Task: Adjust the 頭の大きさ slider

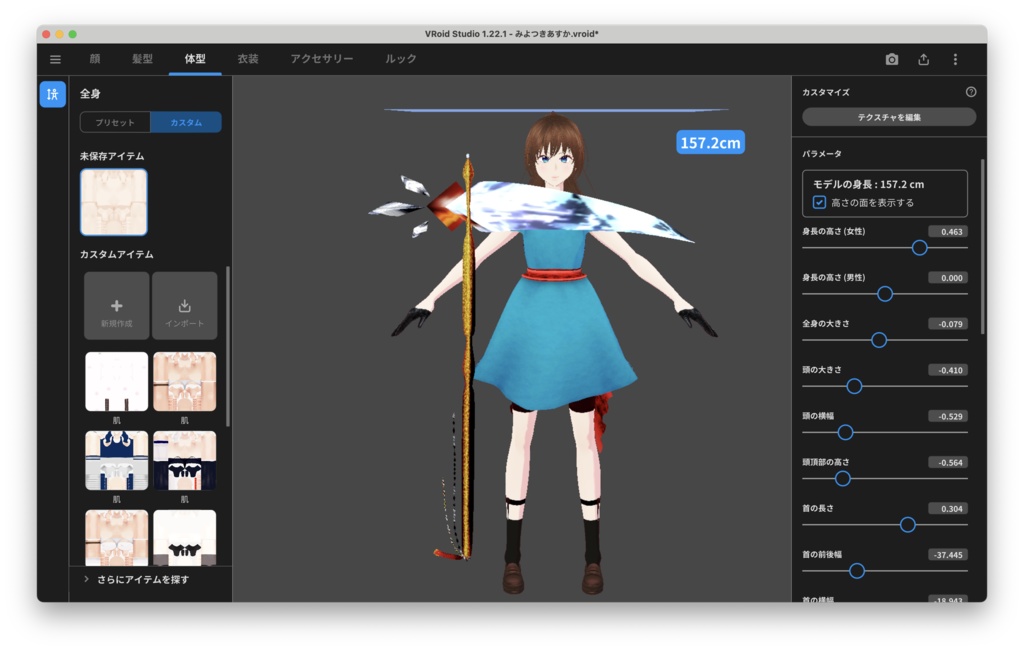Action: (854, 386)
